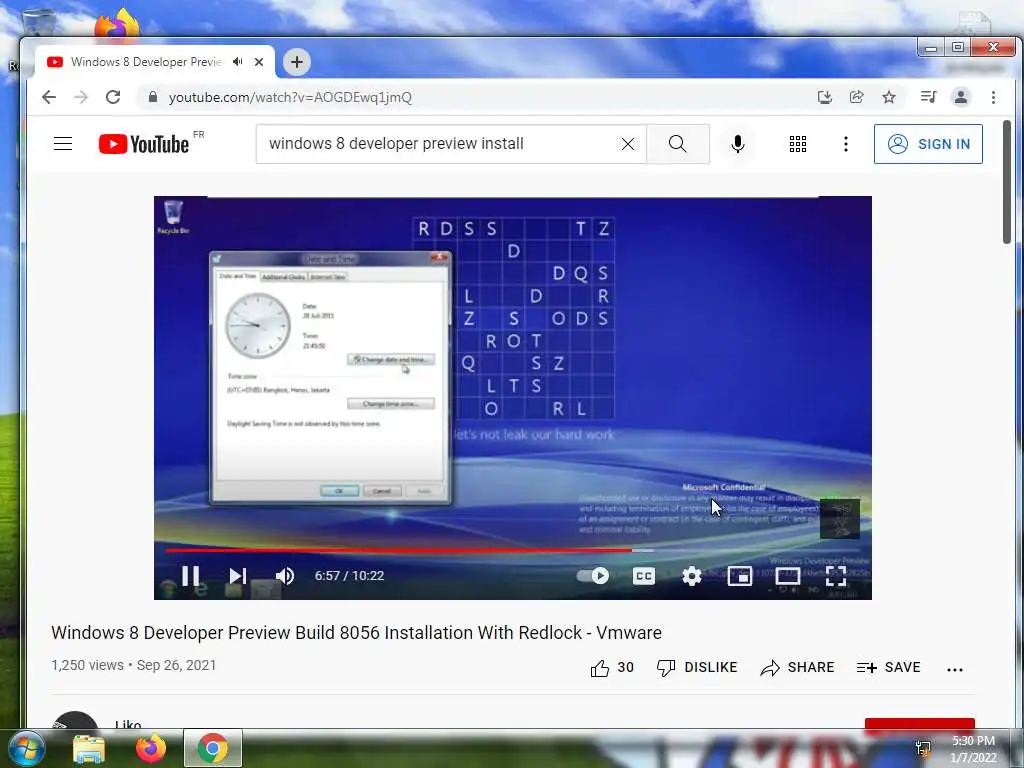The width and height of the screenshot is (1024, 768).
Task: Open the Windows Start menu
Action: tap(27, 748)
